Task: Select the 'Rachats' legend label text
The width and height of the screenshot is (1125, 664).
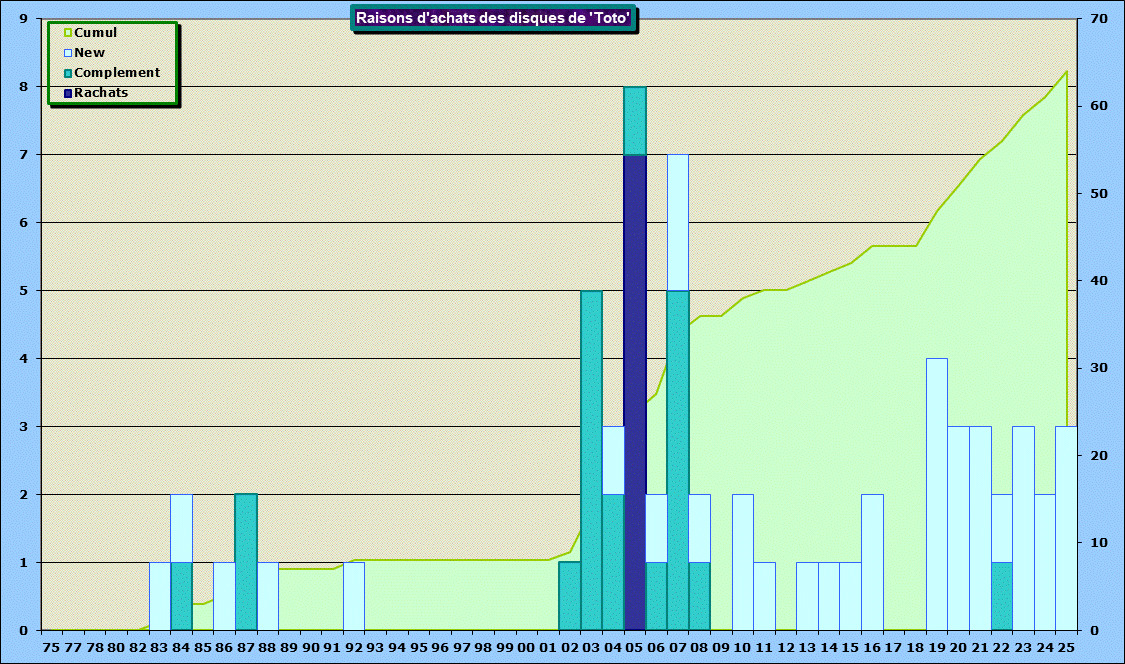Action: [x=101, y=93]
